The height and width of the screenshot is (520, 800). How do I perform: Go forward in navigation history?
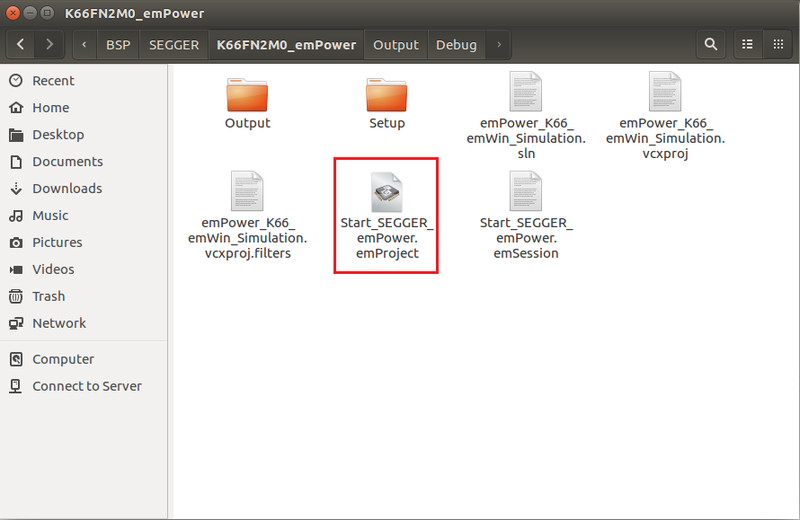[50, 45]
